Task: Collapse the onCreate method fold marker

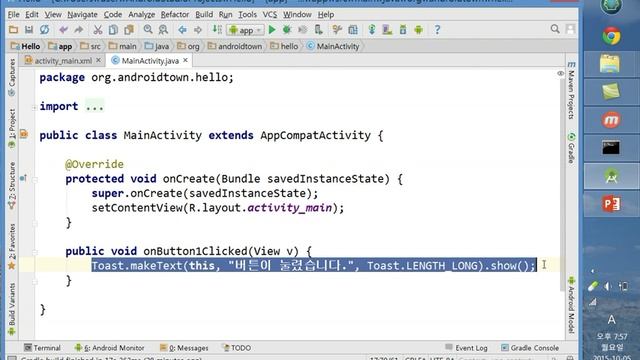Action: pyautogui.click(x=35, y=179)
